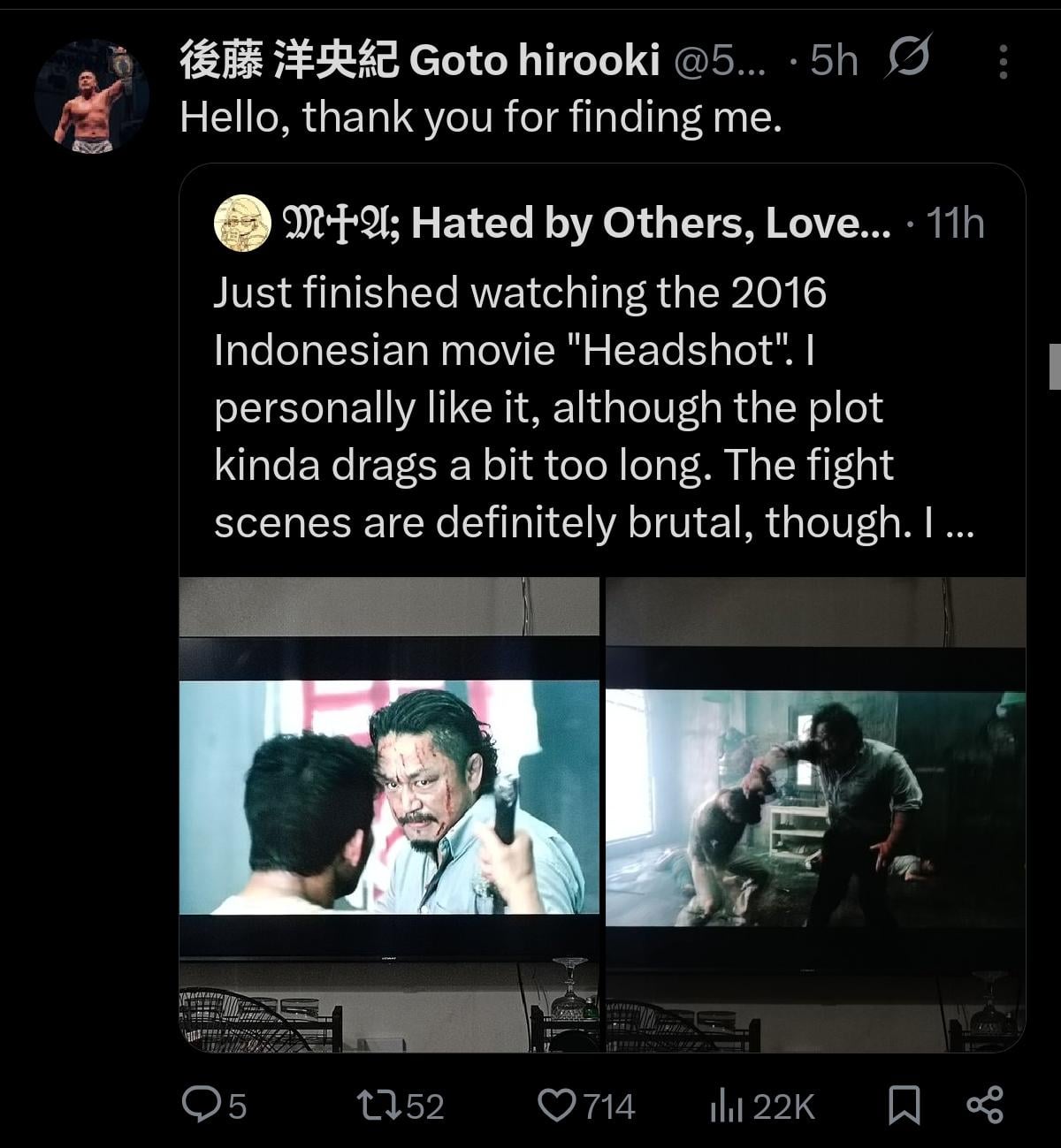This screenshot has width=1061, height=1148.
Task: Click the quoted author's name 'Hated by Others'
Action: click(584, 224)
